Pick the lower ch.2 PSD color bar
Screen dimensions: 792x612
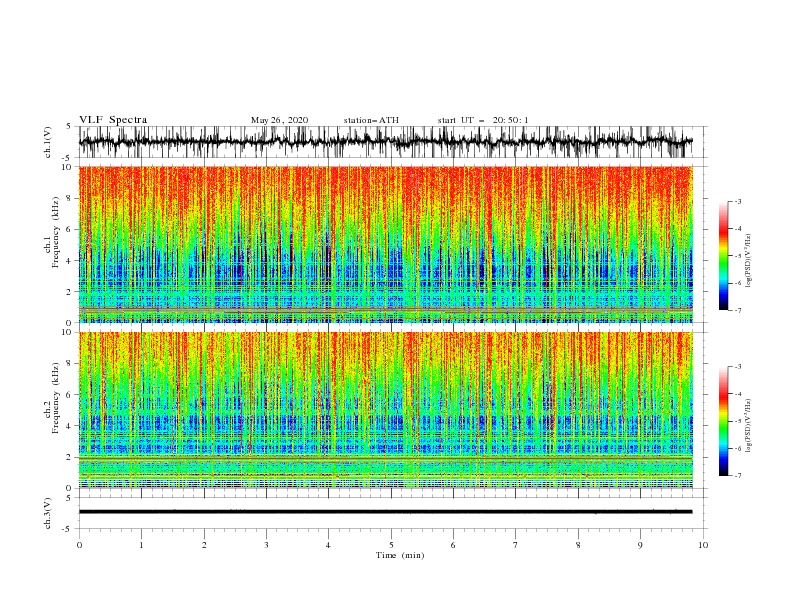pyautogui.click(x=724, y=421)
